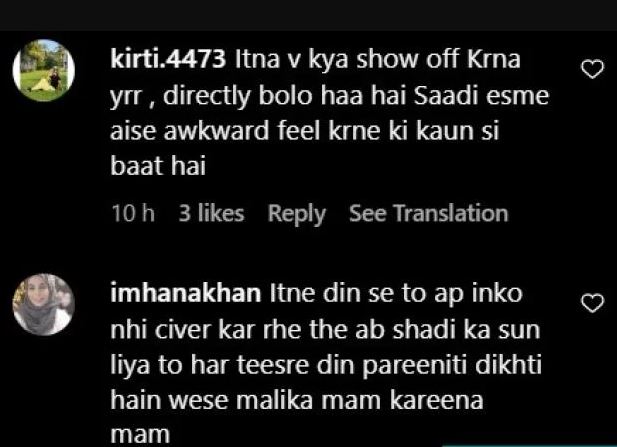617x447 pixels.
Task: Click the word 'kareena' in imhanakhan's comment
Action: pos(436,401)
